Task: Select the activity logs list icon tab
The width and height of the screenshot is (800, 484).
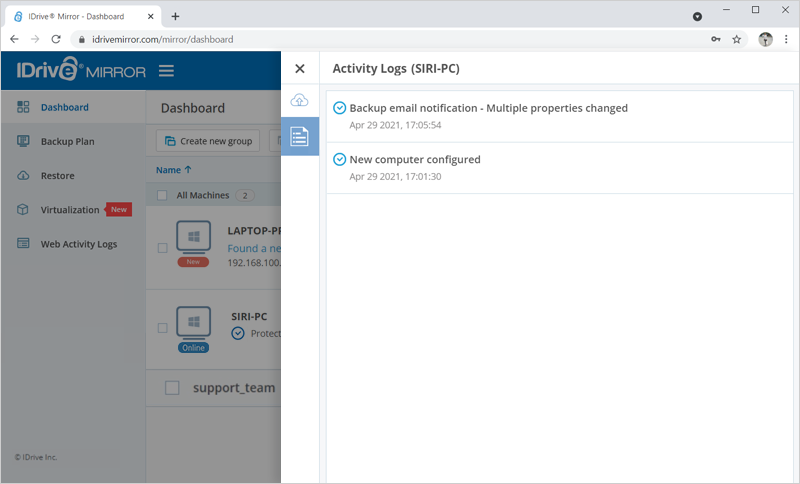Action: pos(299,136)
